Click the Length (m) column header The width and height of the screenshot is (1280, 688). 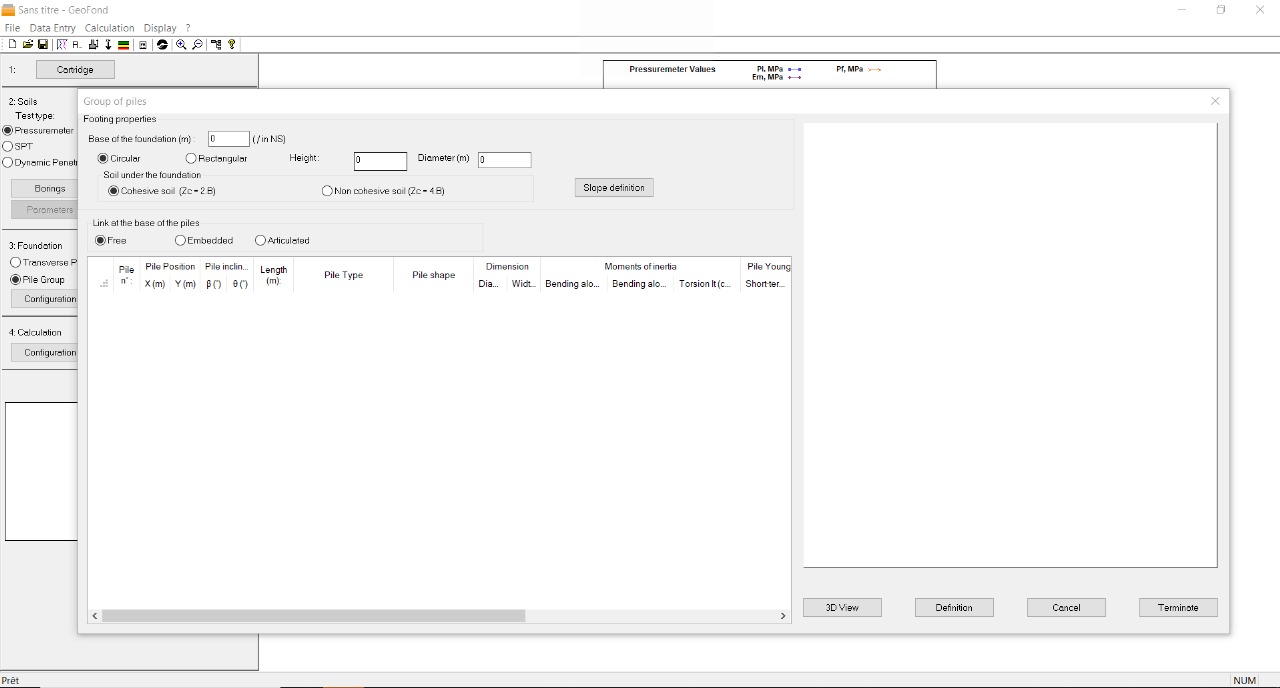[273, 275]
